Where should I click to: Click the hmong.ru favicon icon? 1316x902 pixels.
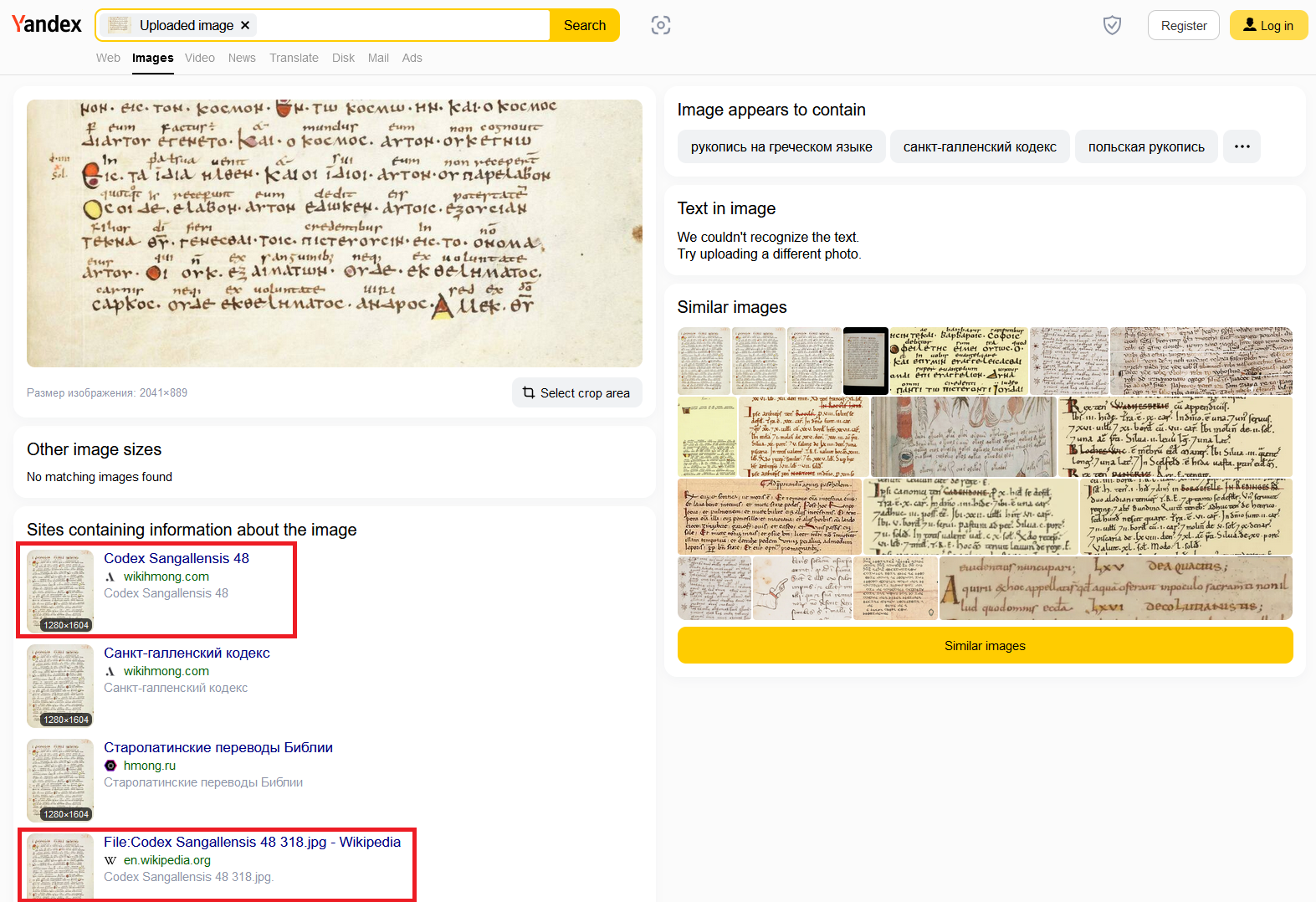110,766
